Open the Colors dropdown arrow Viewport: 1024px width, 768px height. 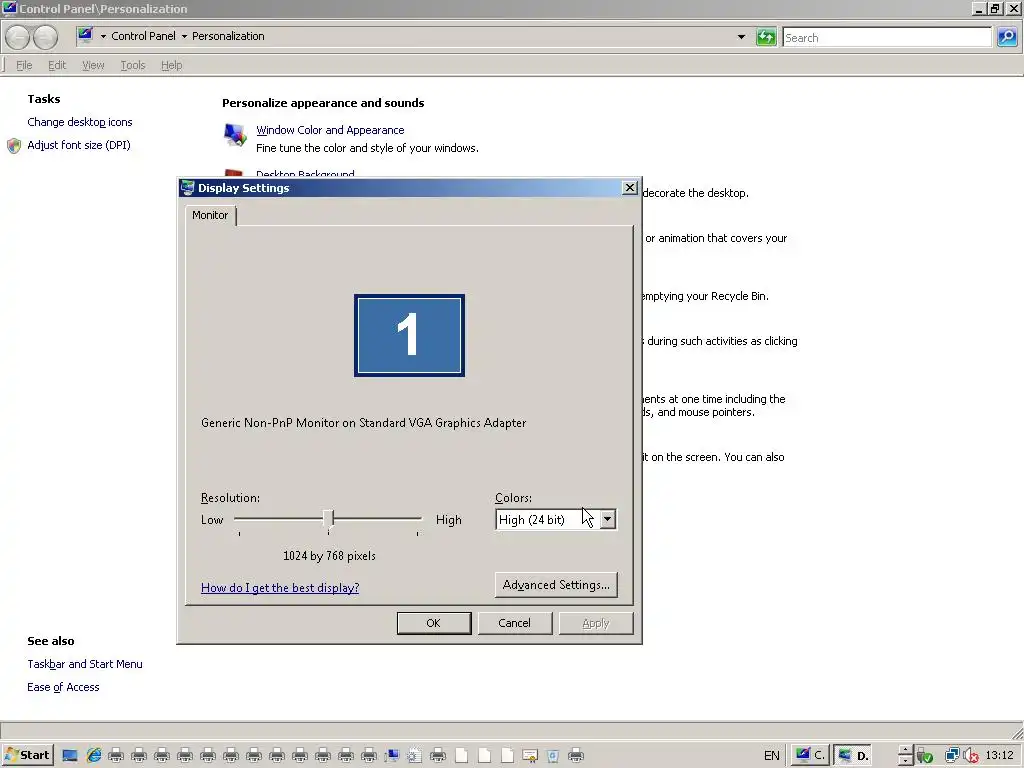point(607,519)
